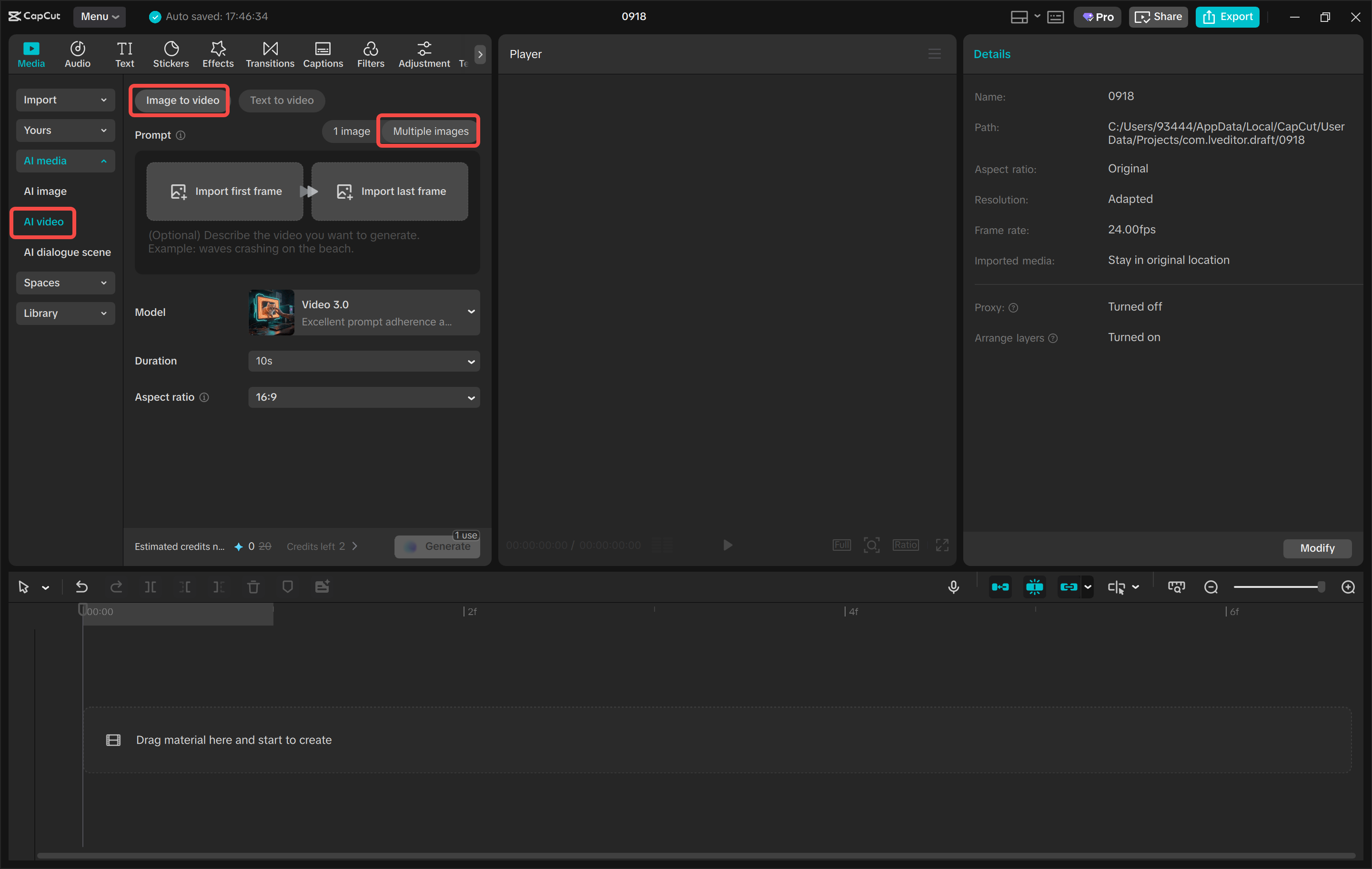Select the Effects panel
The height and width of the screenshot is (869, 1372).
click(218, 53)
